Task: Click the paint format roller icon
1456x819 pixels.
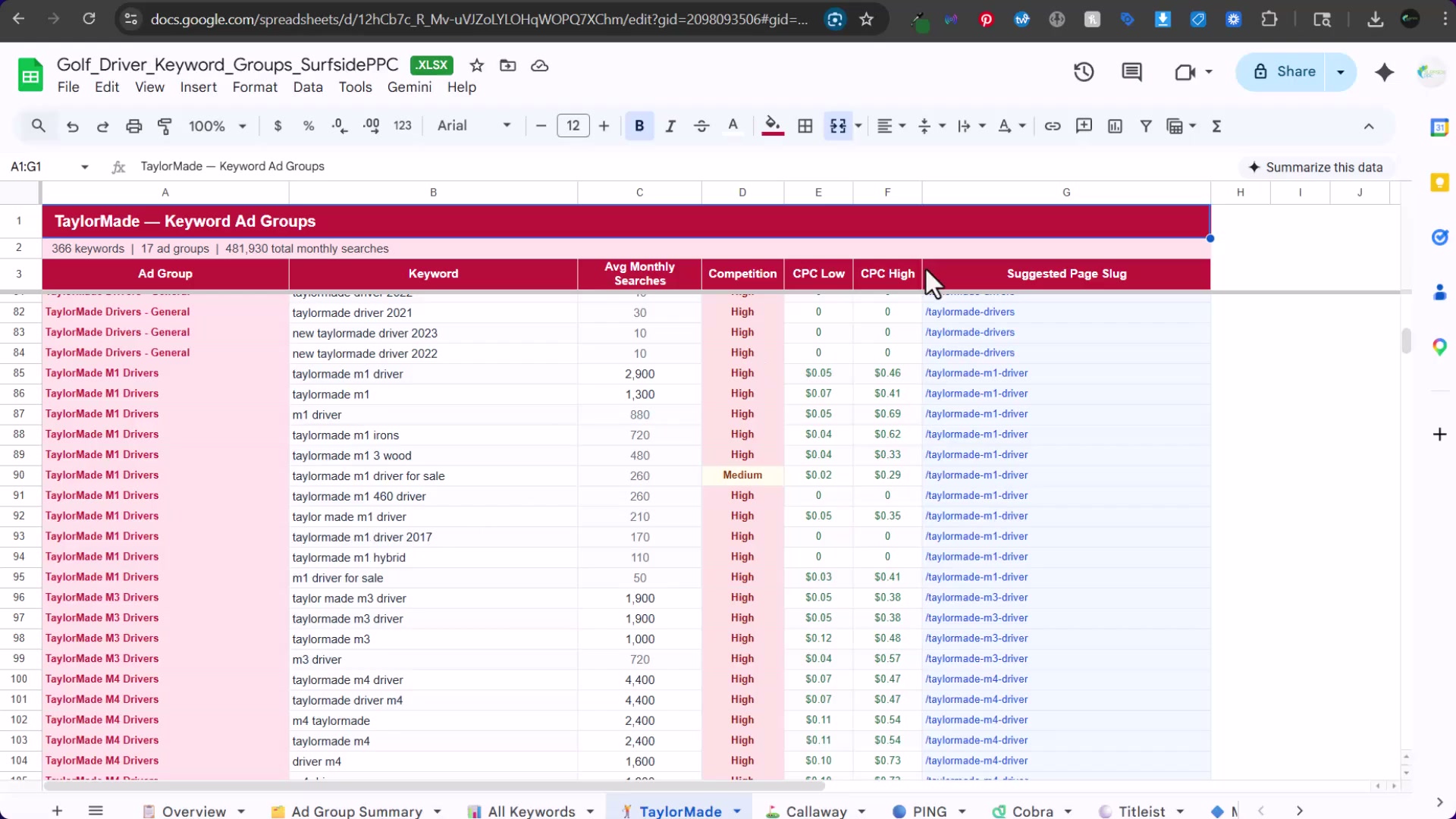Action: [x=165, y=126]
